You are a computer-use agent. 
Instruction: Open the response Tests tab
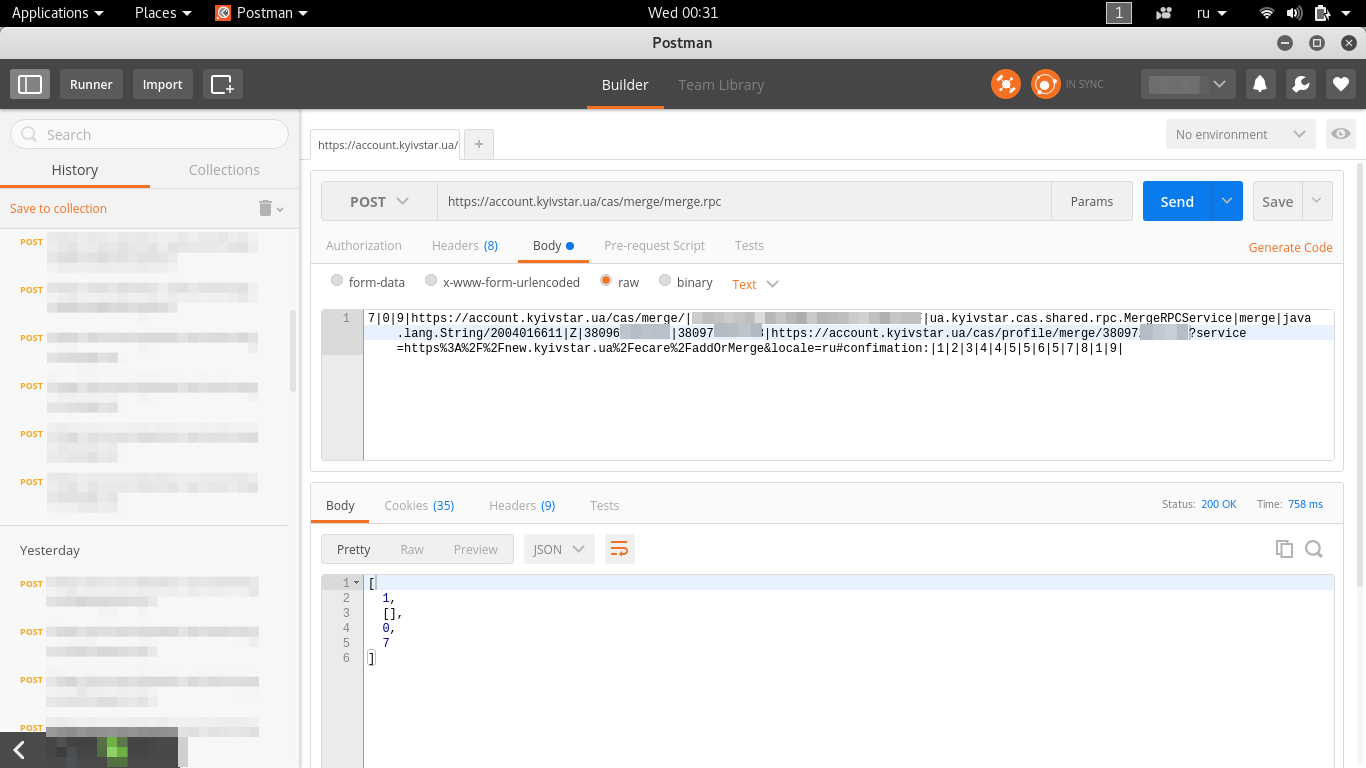(x=604, y=505)
